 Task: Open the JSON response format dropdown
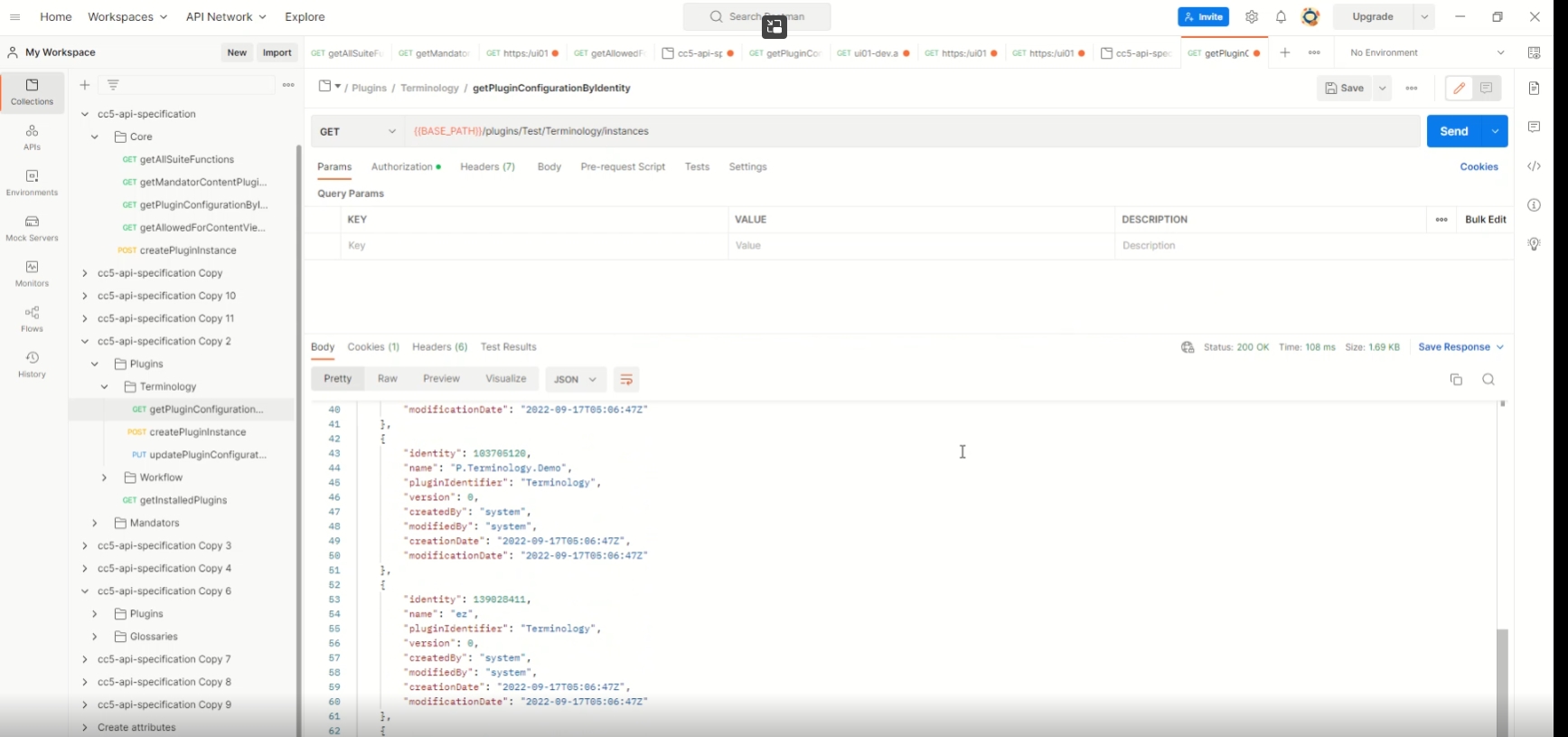tap(575, 380)
